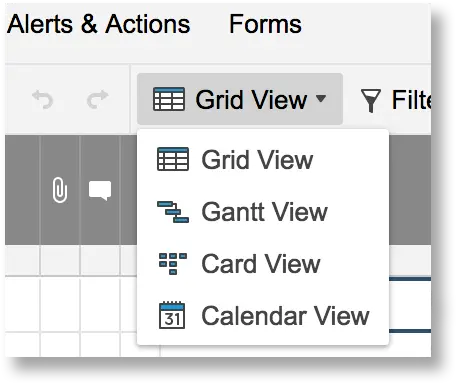Choose Card View from the menu
Viewport: 456px width, 383px height.
click(x=263, y=264)
